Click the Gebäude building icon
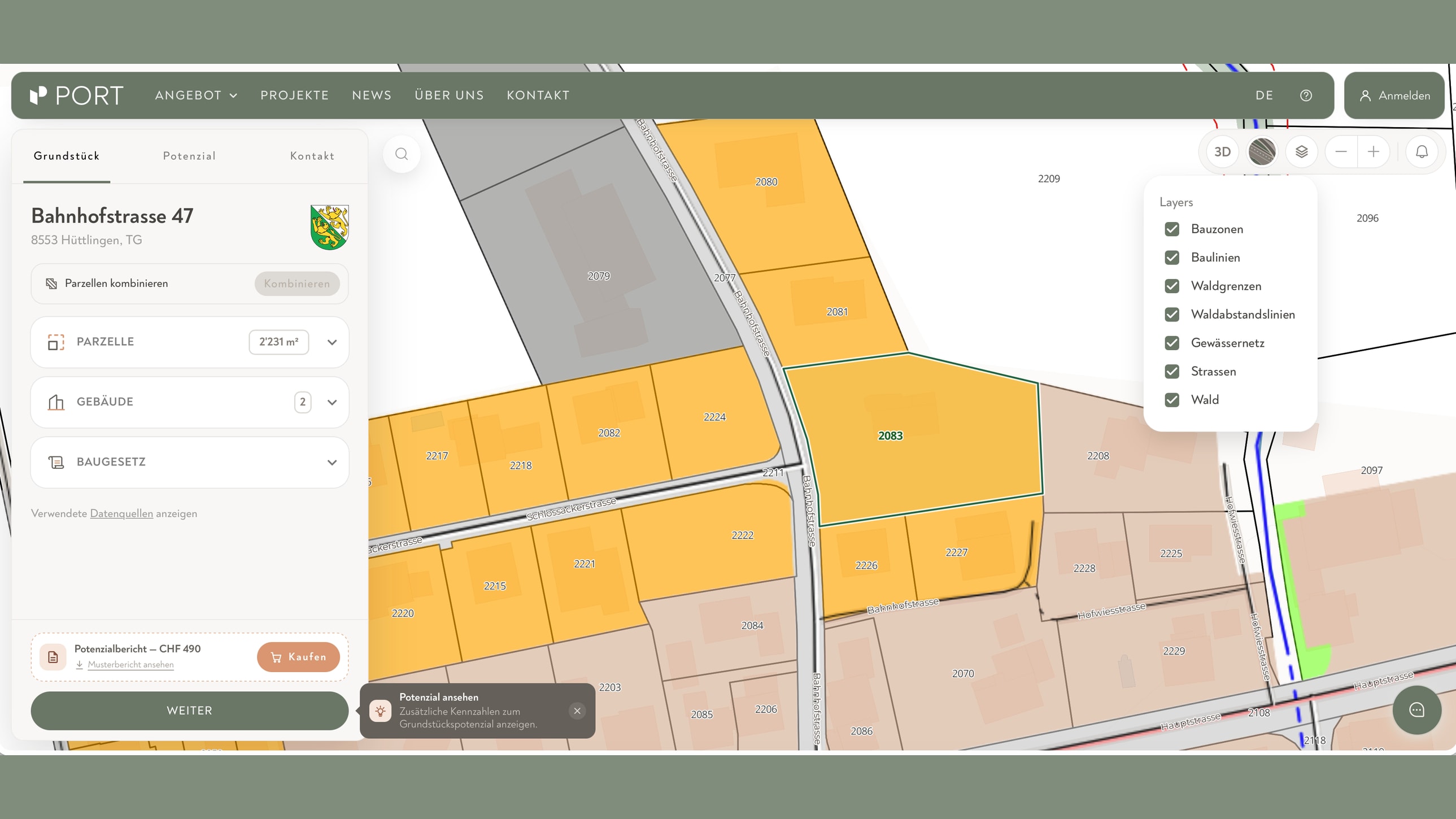 tap(56, 402)
